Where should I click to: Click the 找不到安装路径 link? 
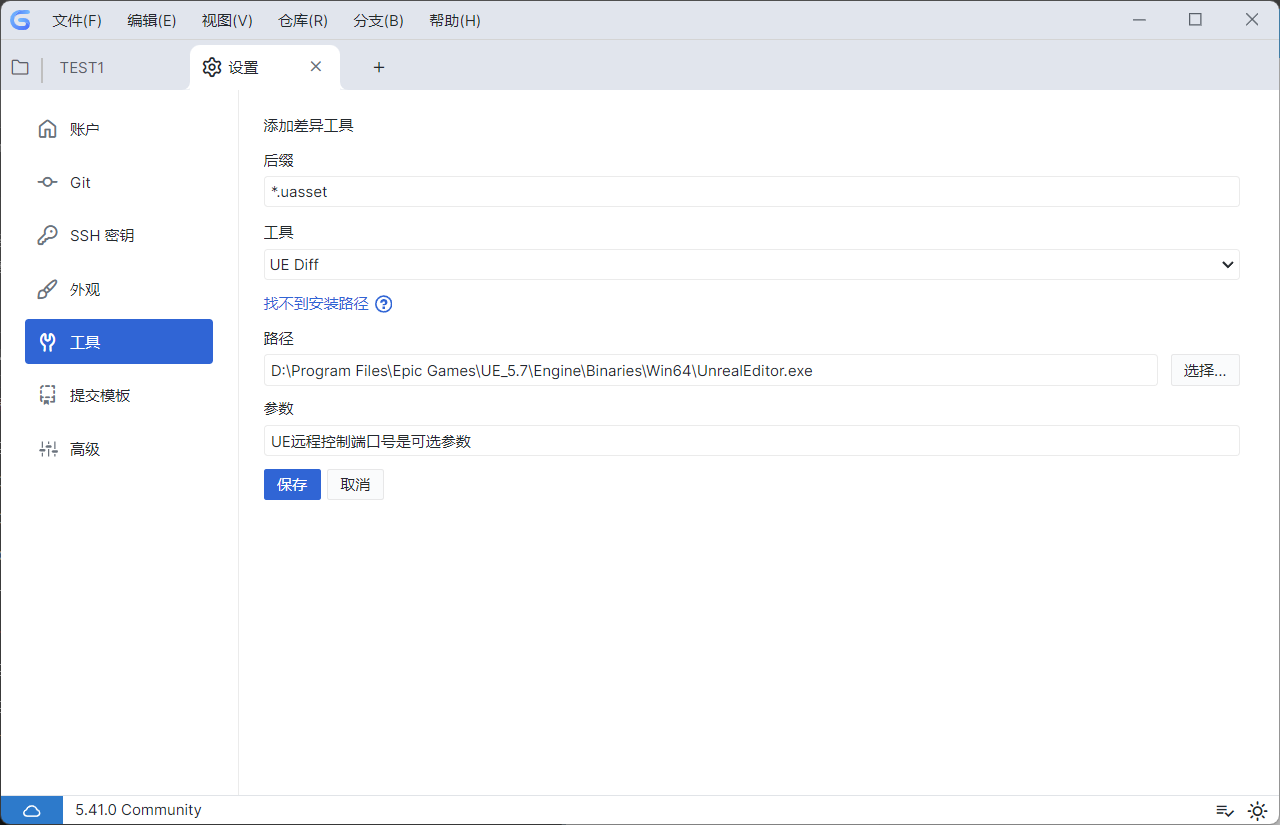coord(315,303)
